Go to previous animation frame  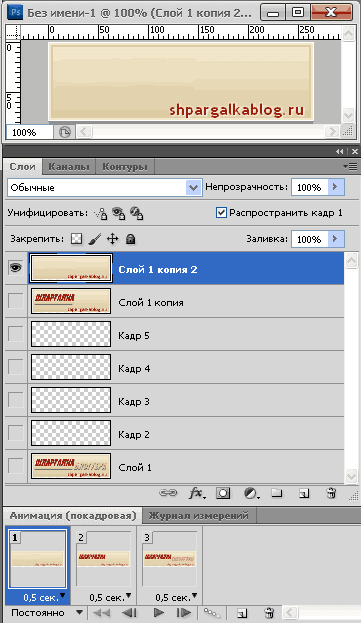coord(129,613)
